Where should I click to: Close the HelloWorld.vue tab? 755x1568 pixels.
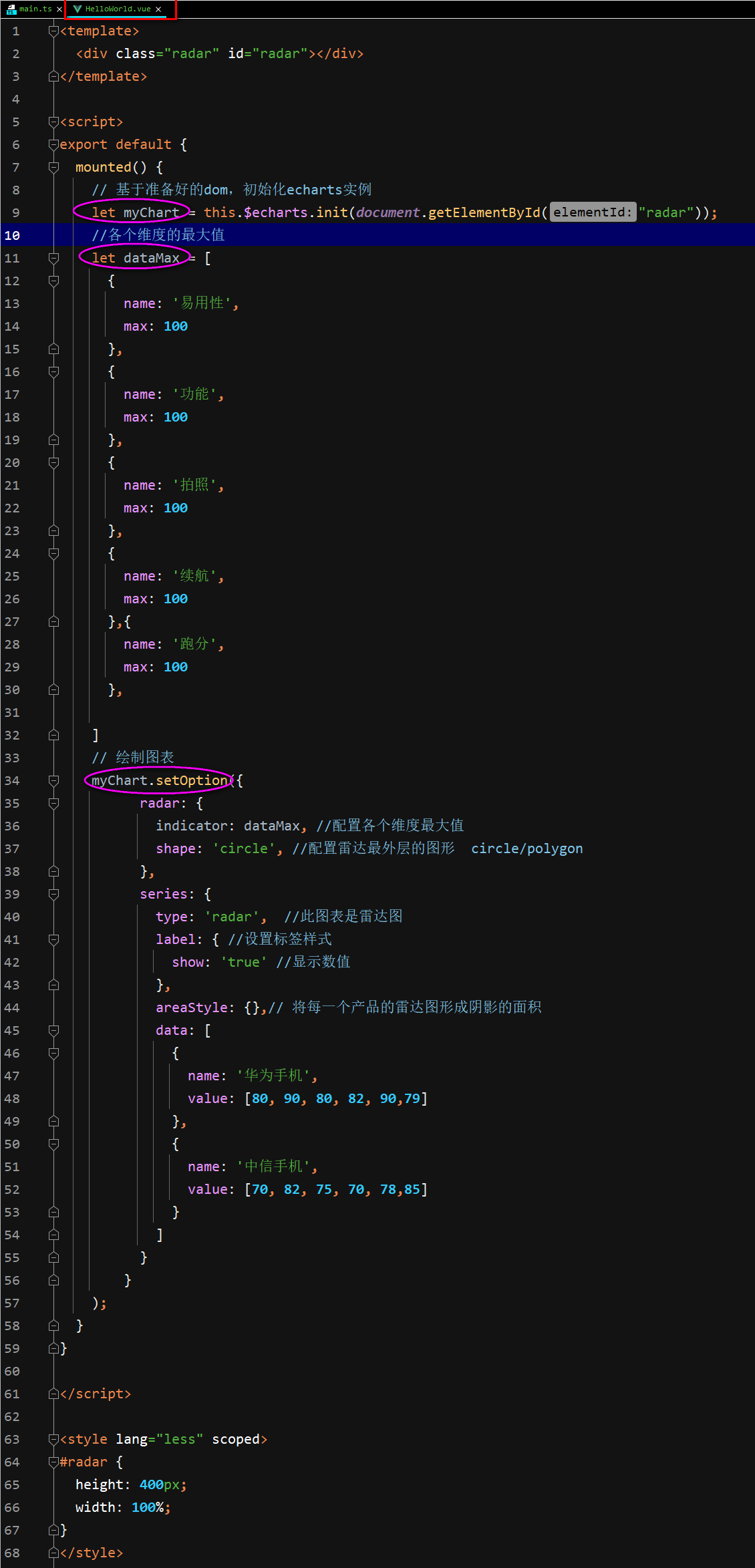[x=158, y=9]
